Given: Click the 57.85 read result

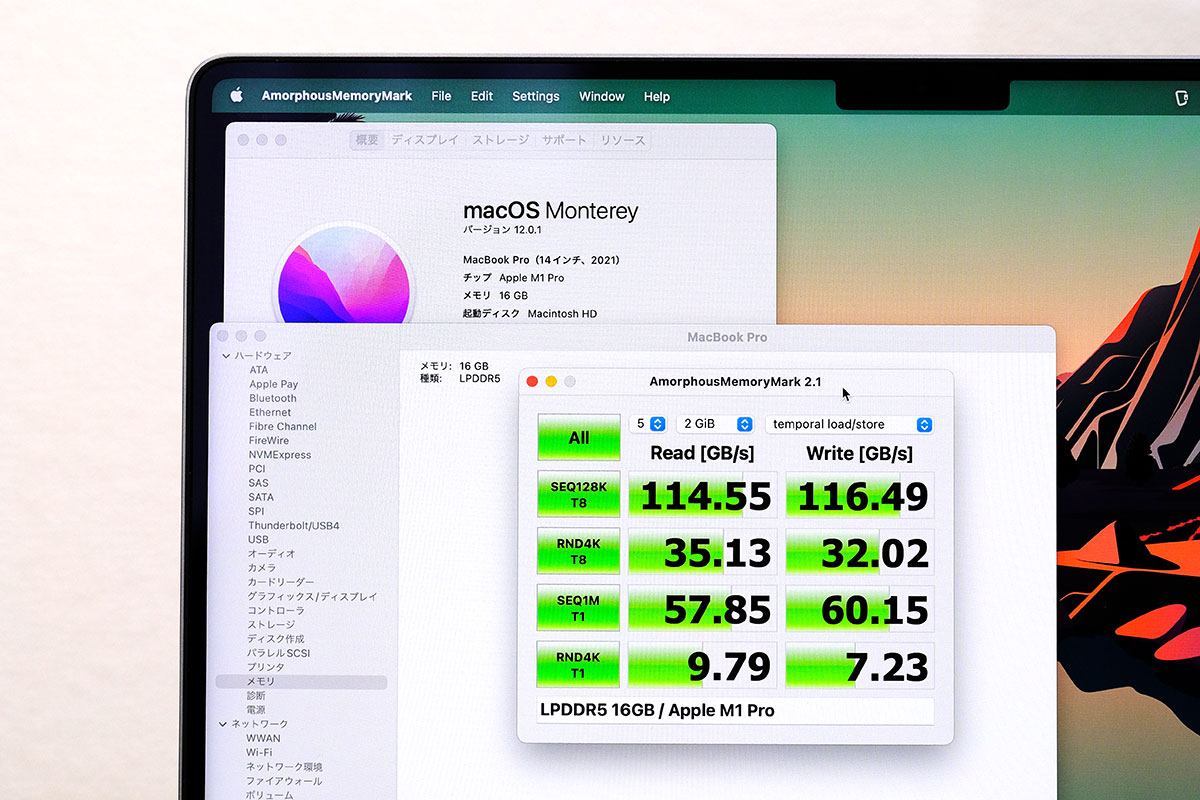Looking at the screenshot, I should coord(703,608).
